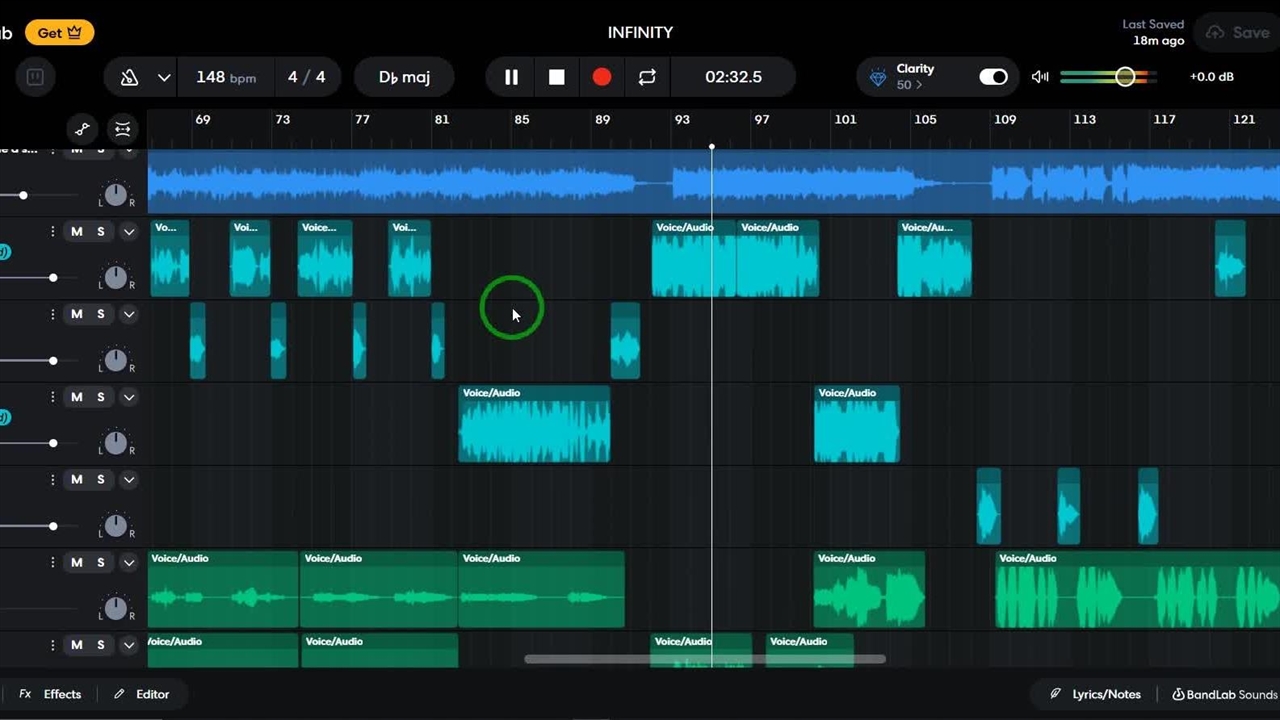Click the automation curve icon above tracks
The height and width of the screenshot is (720, 1280).
tap(83, 129)
